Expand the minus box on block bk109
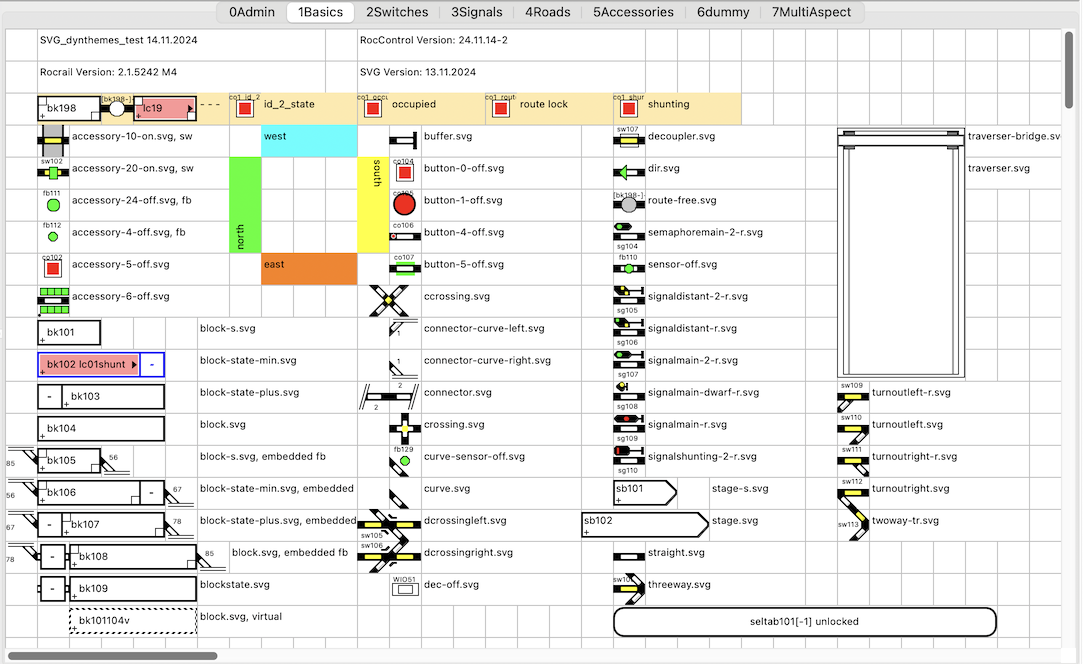The width and height of the screenshot is (1083, 664). 50,589
